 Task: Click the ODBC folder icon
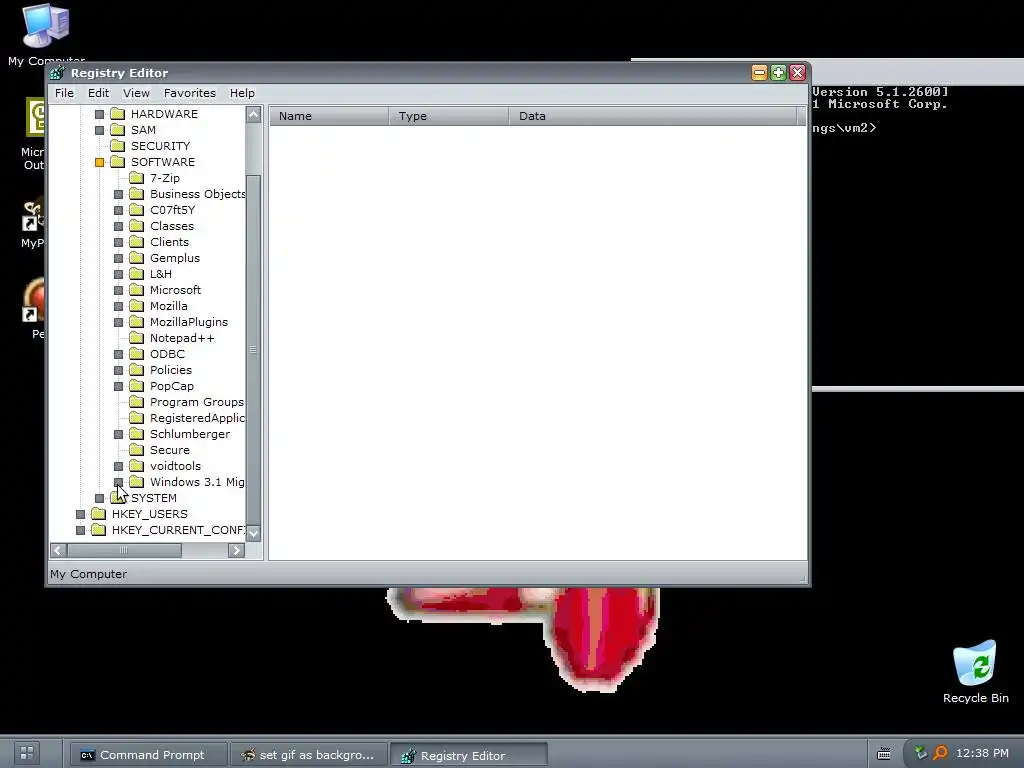(136, 354)
